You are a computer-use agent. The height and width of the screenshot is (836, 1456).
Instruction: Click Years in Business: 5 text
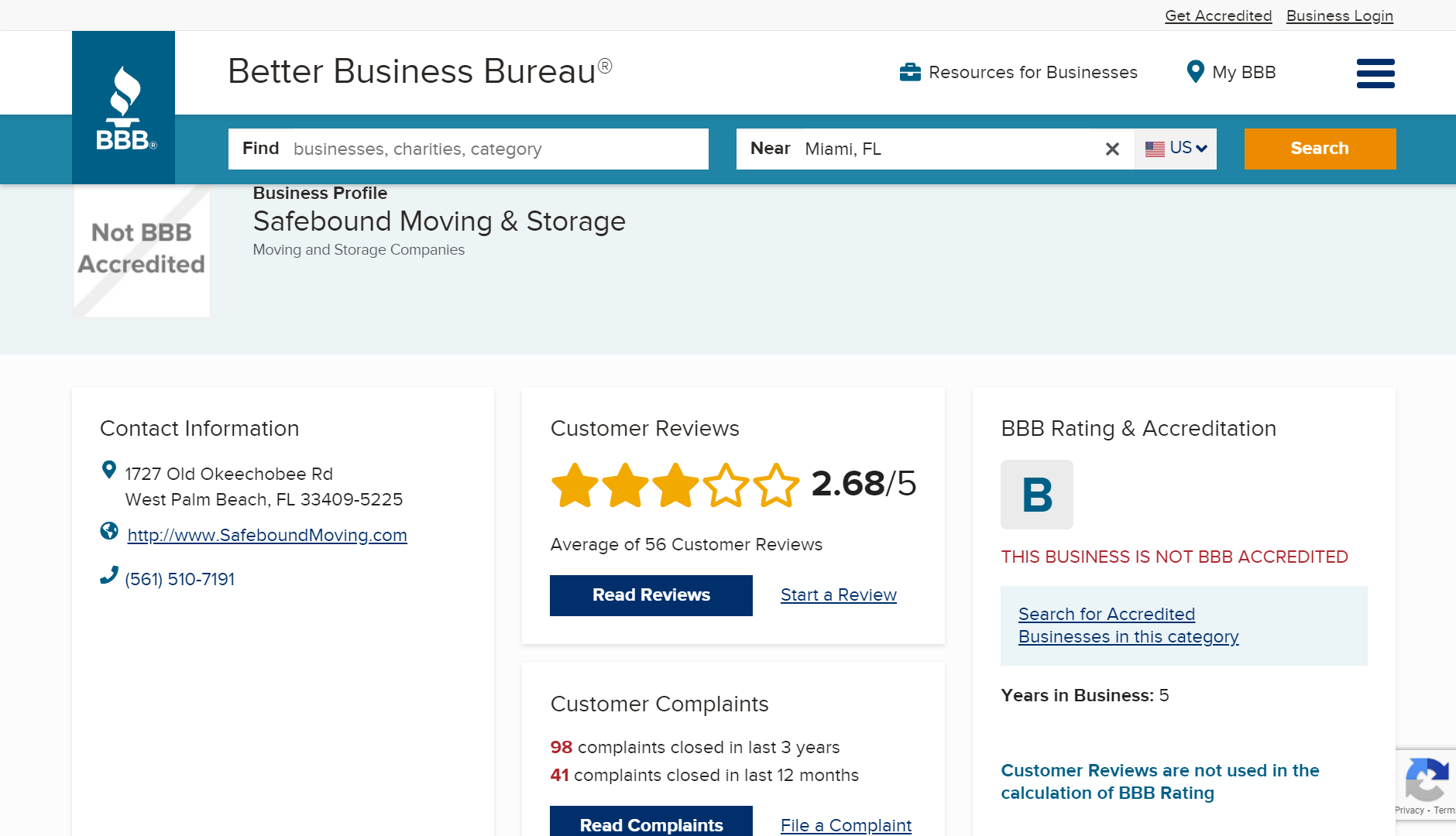[1084, 695]
